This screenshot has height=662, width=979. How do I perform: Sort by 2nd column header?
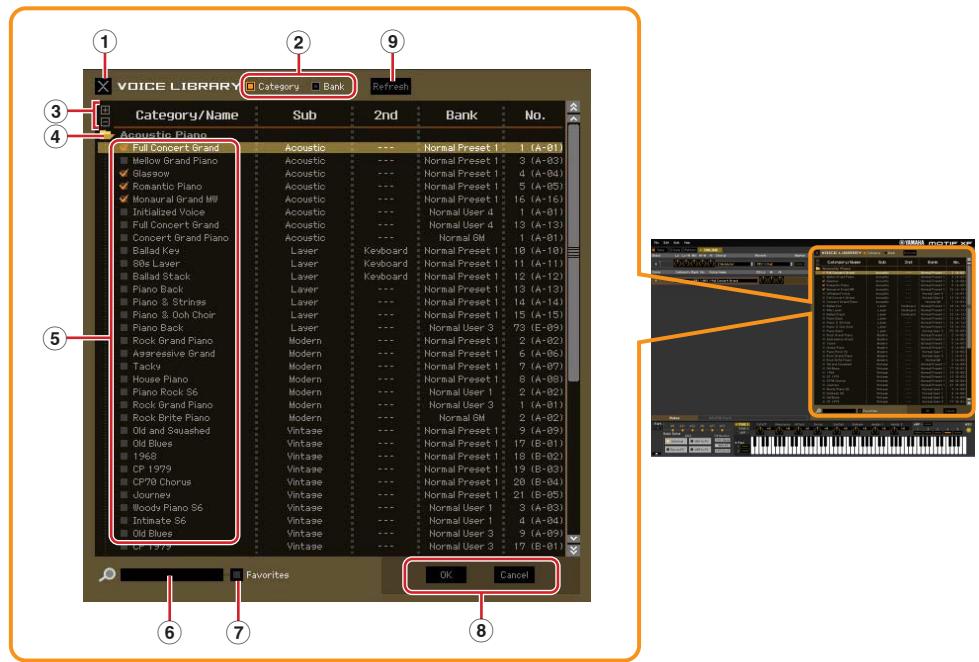(385, 115)
